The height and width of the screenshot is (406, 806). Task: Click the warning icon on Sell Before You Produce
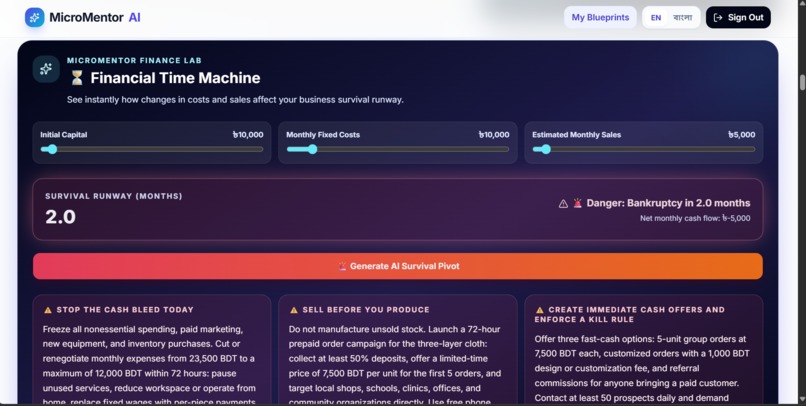click(294, 310)
